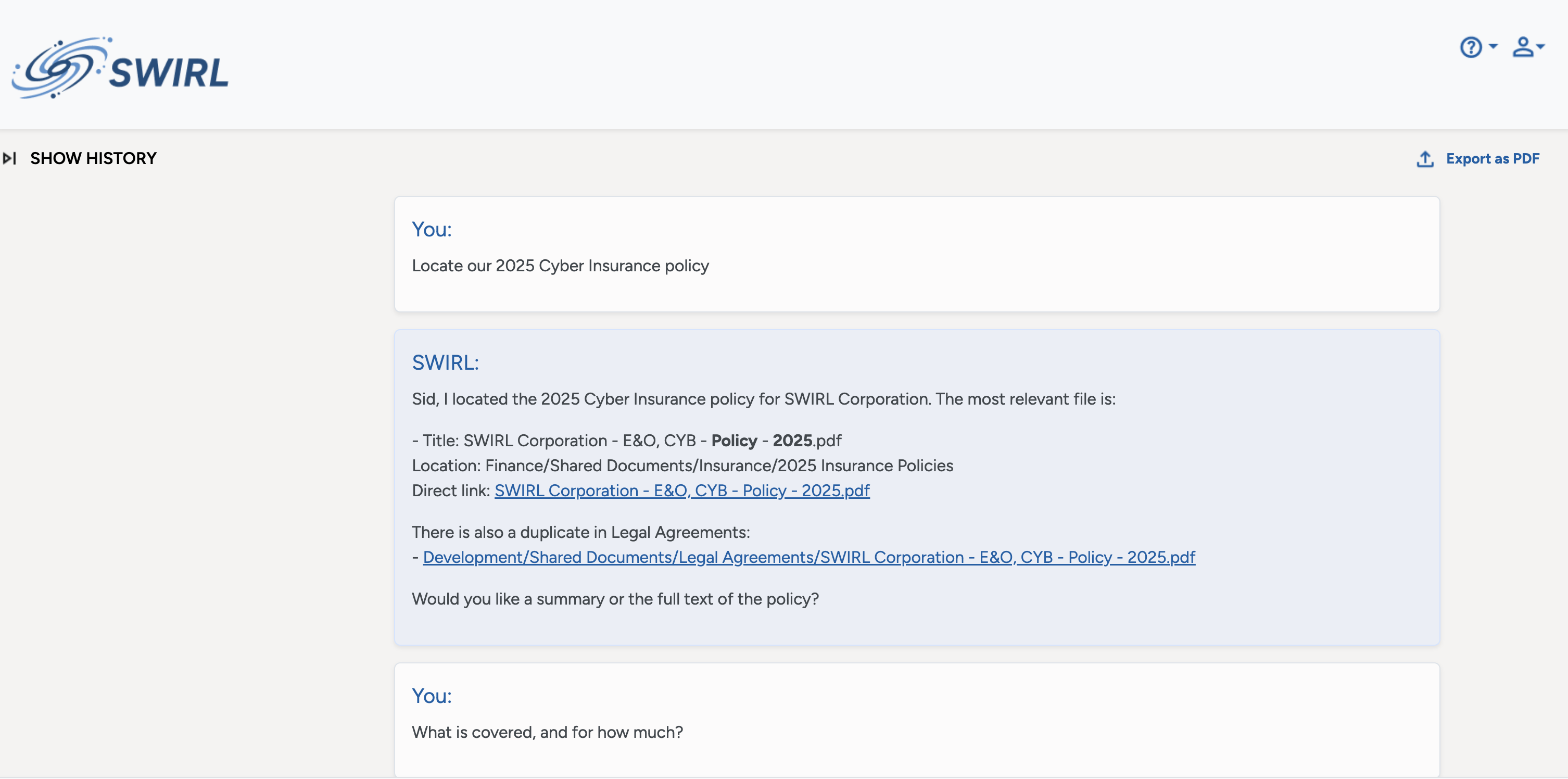Open the SWIRL Corporation E&O CYB Policy 2025 link
Screen dimensions: 1568x779
pos(681,491)
